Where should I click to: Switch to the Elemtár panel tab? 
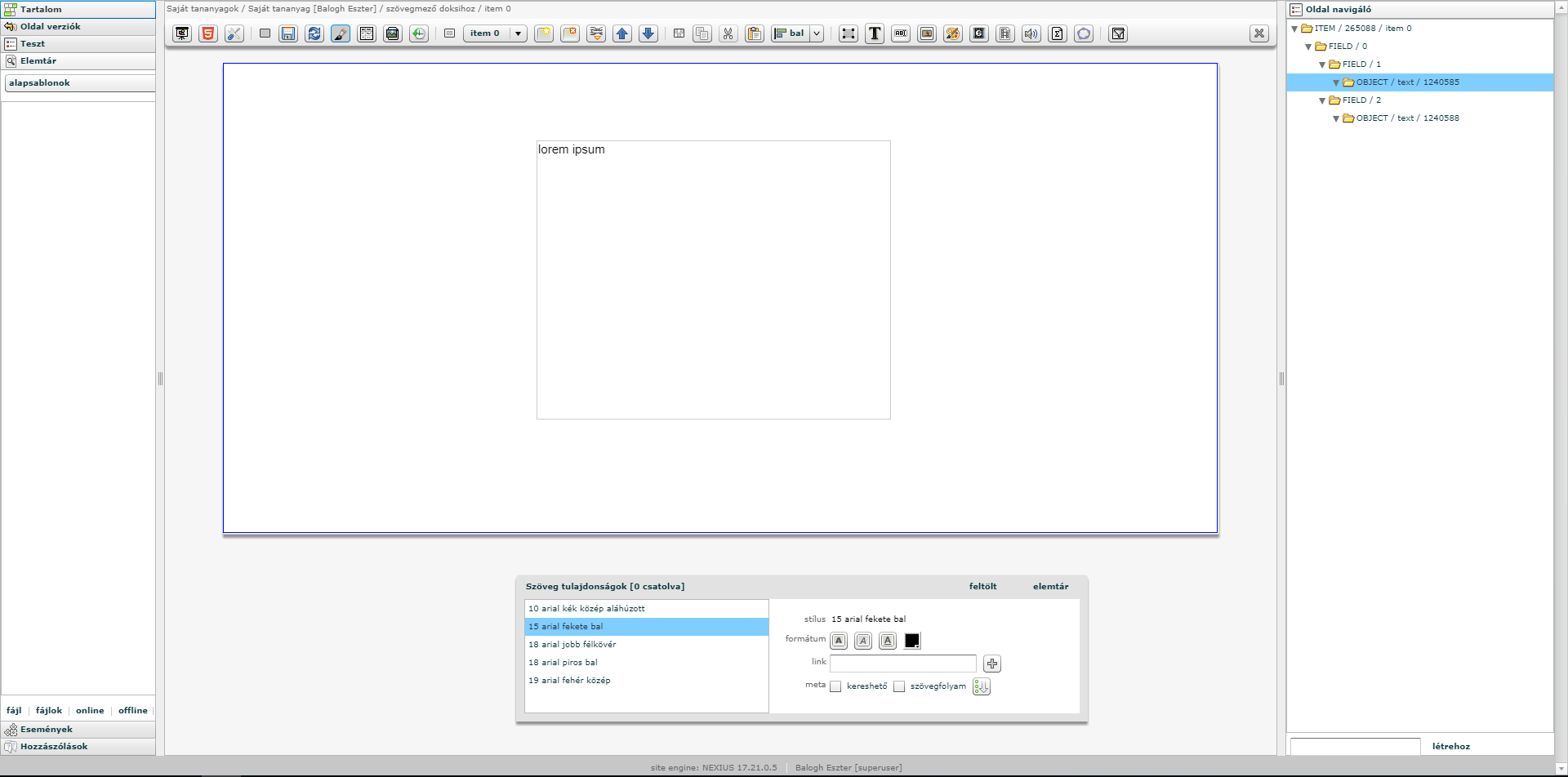(x=38, y=61)
